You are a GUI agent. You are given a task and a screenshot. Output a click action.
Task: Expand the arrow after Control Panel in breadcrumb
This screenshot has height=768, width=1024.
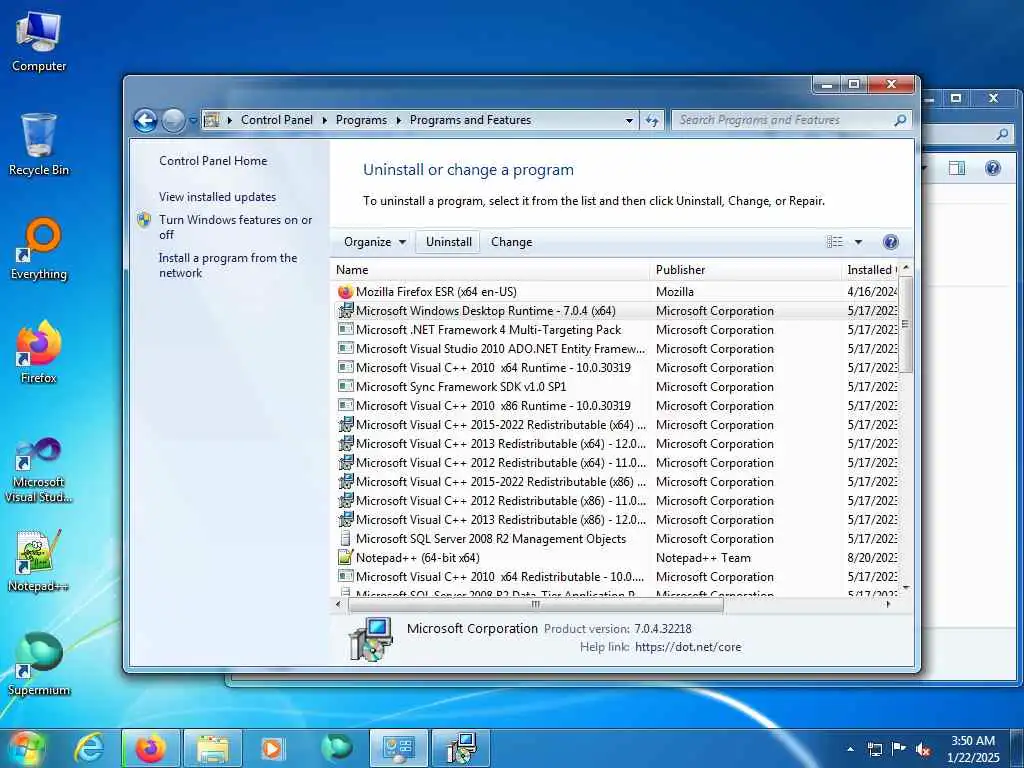point(325,120)
